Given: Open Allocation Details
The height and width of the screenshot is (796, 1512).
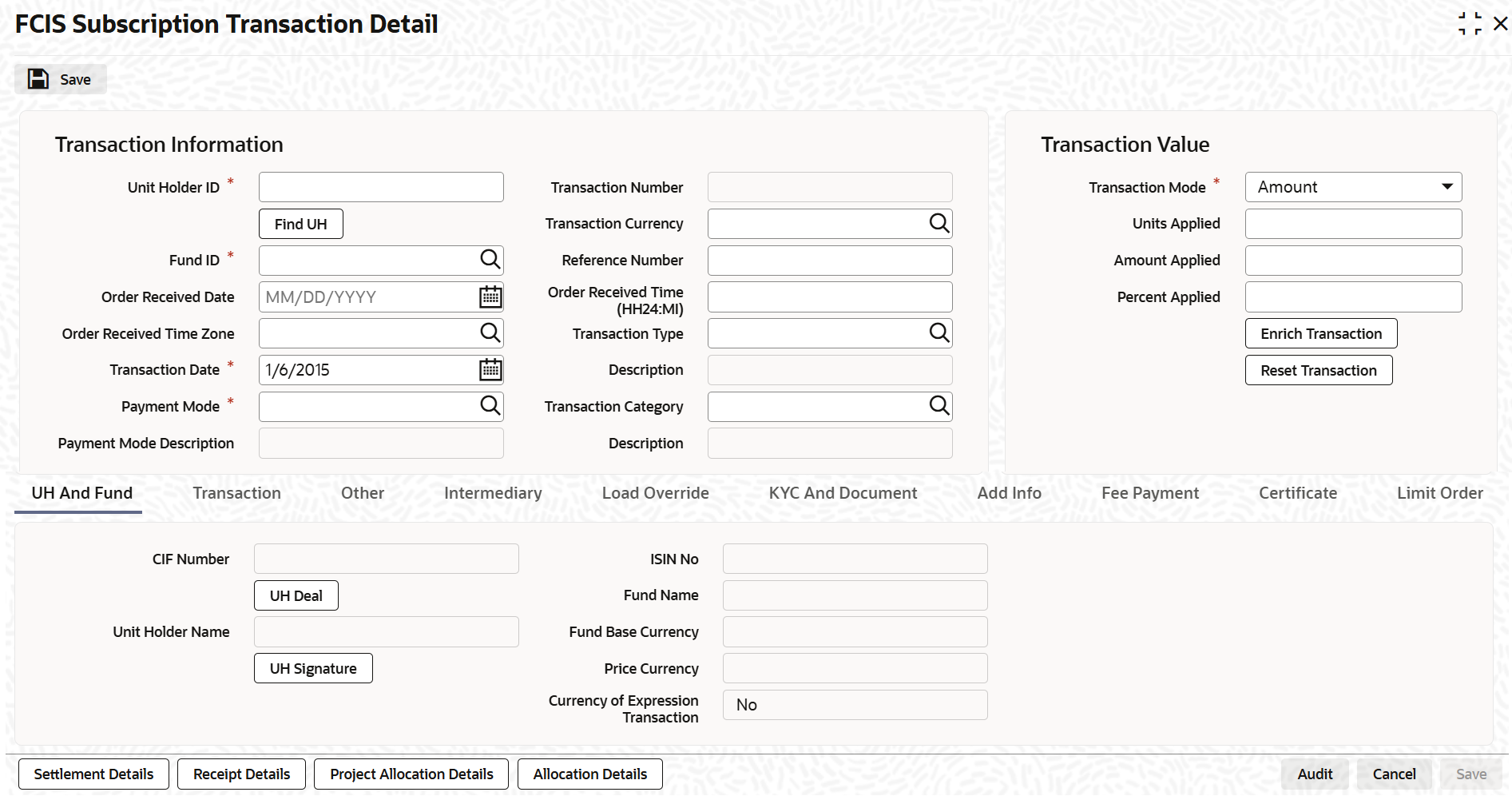Looking at the screenshot, I should (x=590, y=774).
